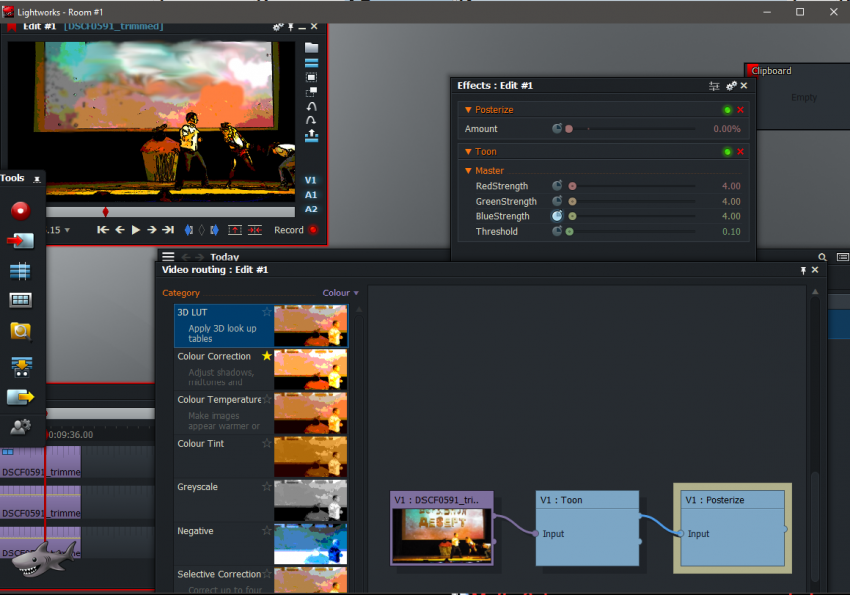Click the pop-out window icon beside viewer

tap(311, 92)
